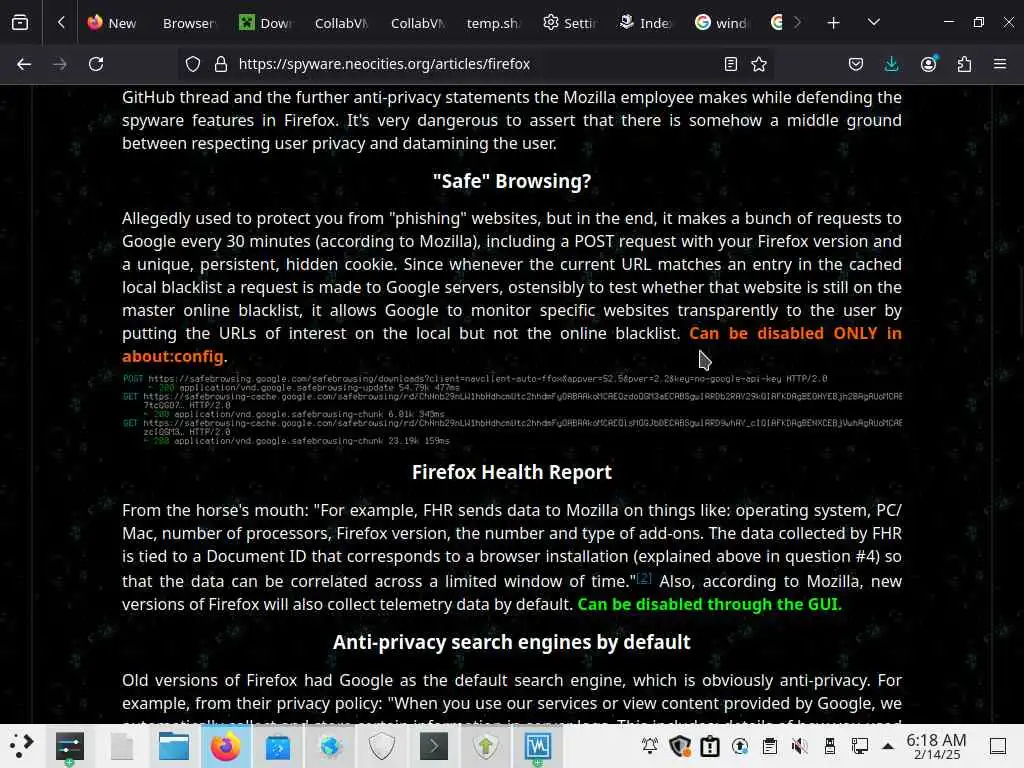The image size is (1024, 768).
Task: Open the Dolphin file manager in taskbar
Action: click(x=174, y=746)
